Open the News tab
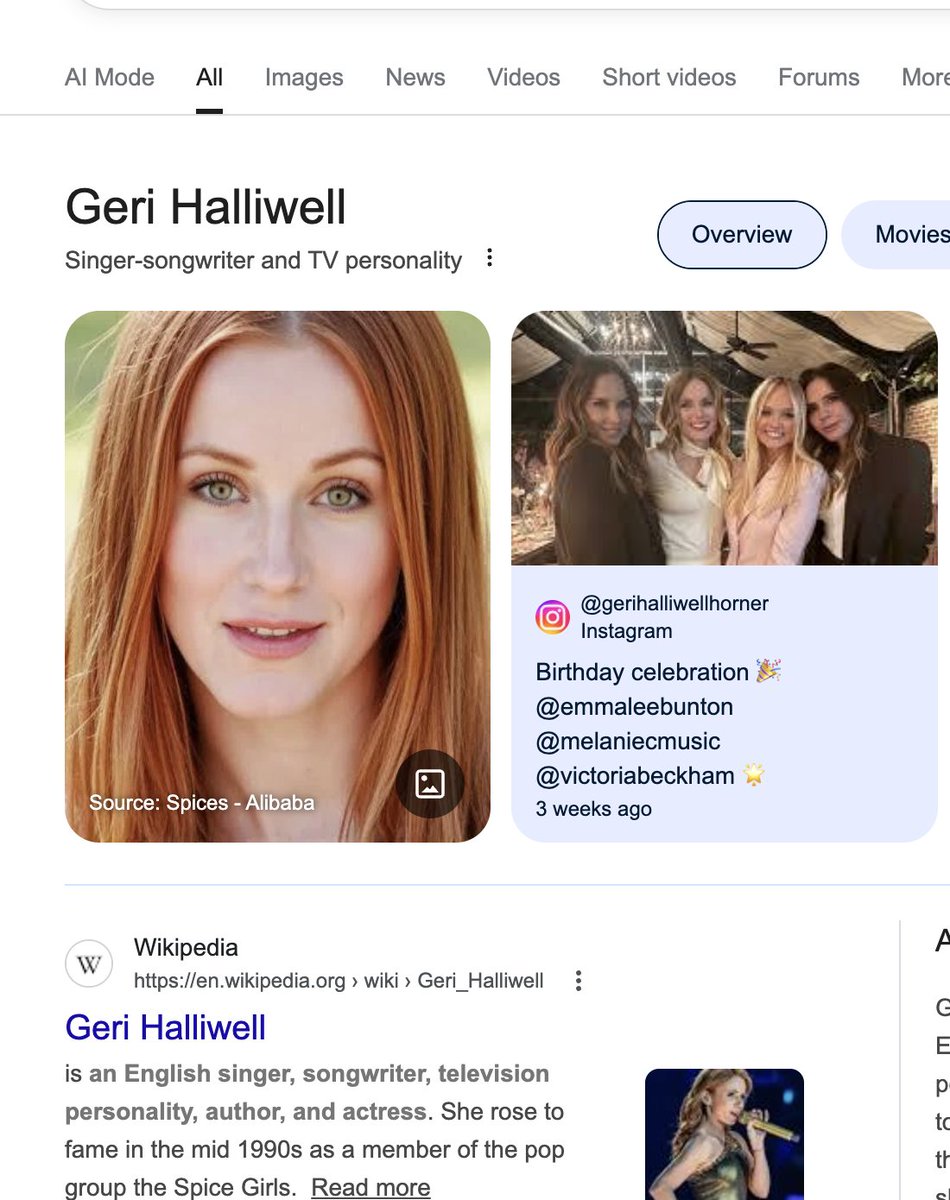This screenshot has height=1200, width=950. tap(415, 78)
